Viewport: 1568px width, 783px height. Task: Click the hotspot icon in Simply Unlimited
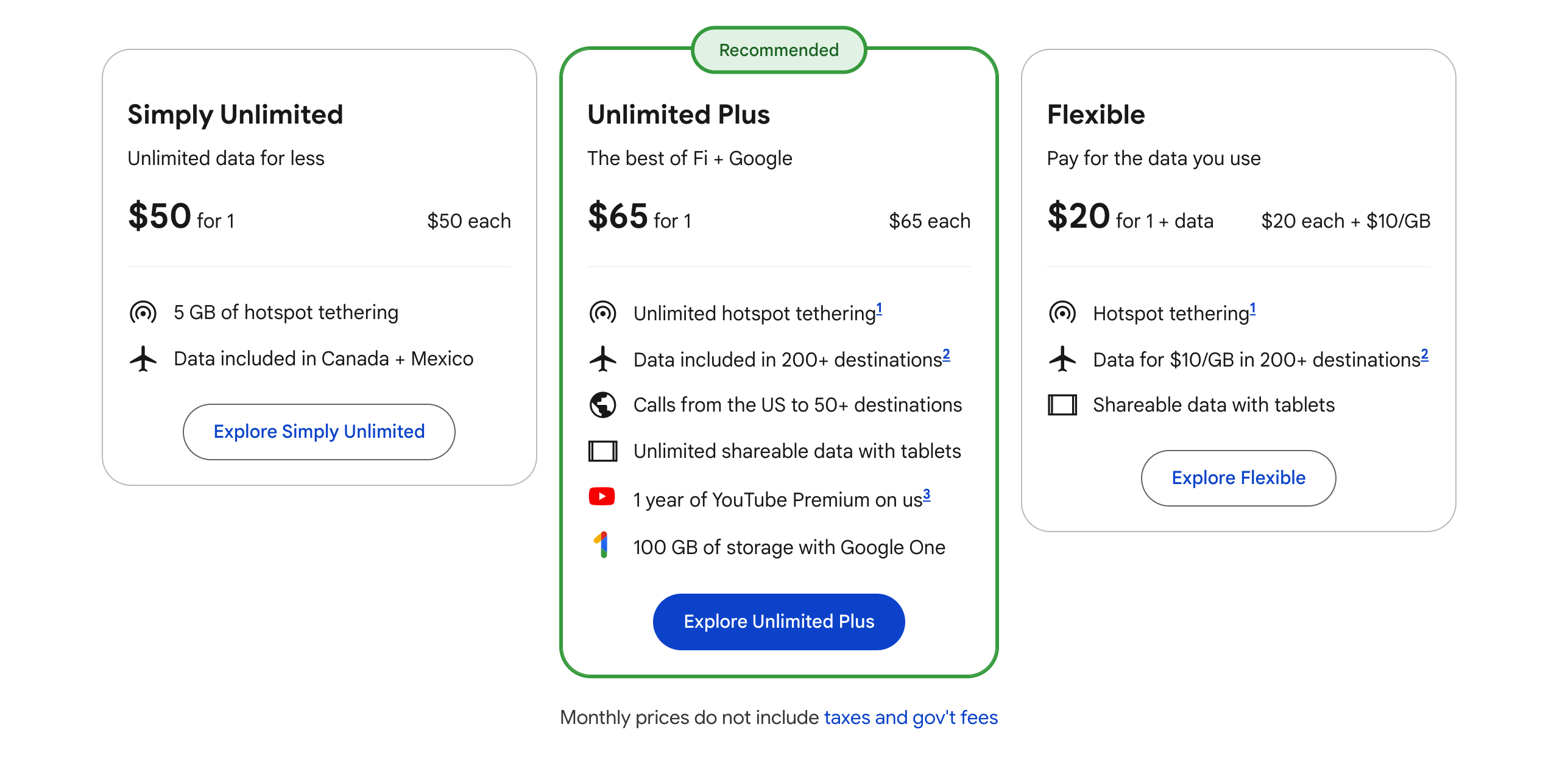pos(143,313)
